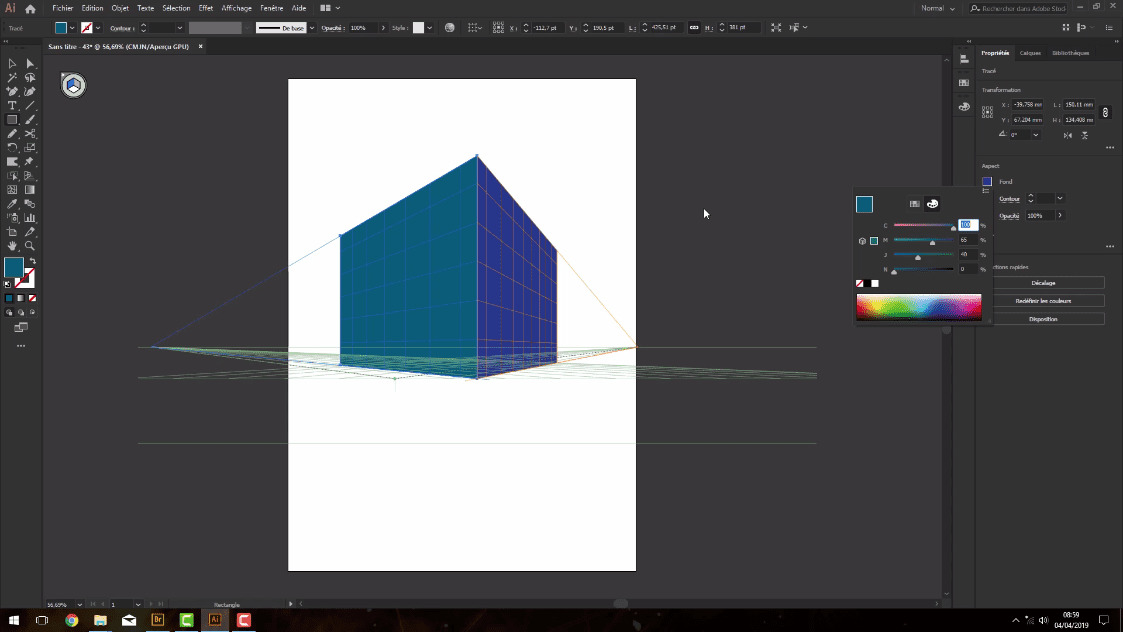Open the Affichage menu
The height and width of the screenshot is (632, 1123).
pos(238,7)
